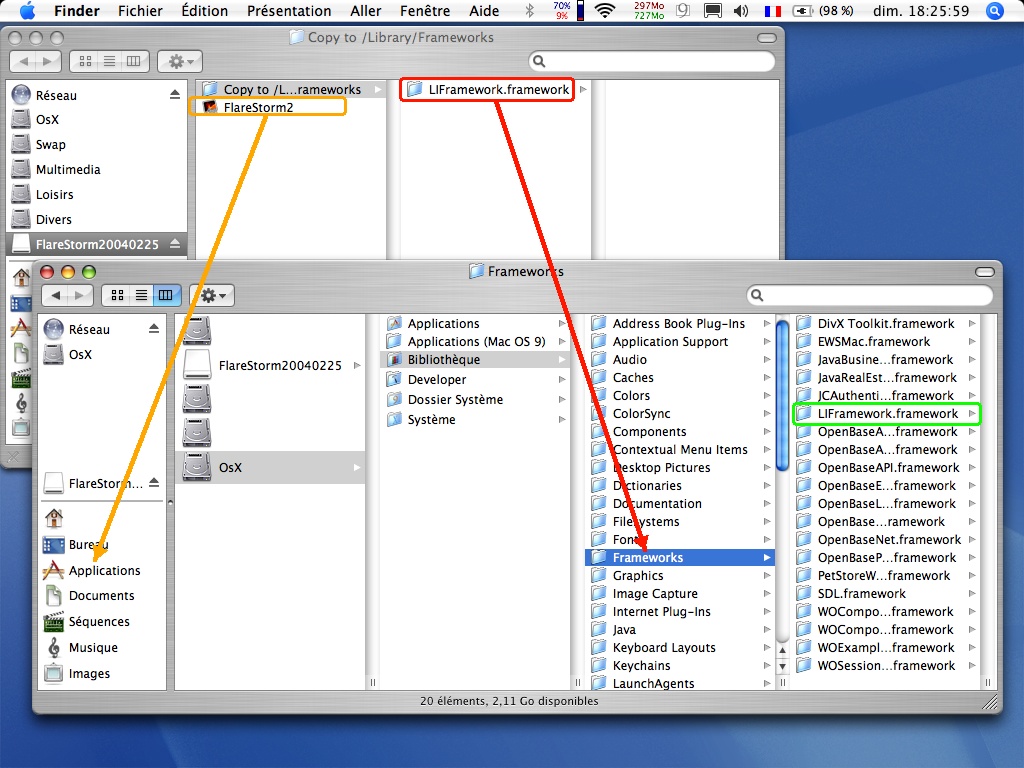Click the Spotlight search icon
This screenshot has height=768, width=1024.
(x=994, y=10)
